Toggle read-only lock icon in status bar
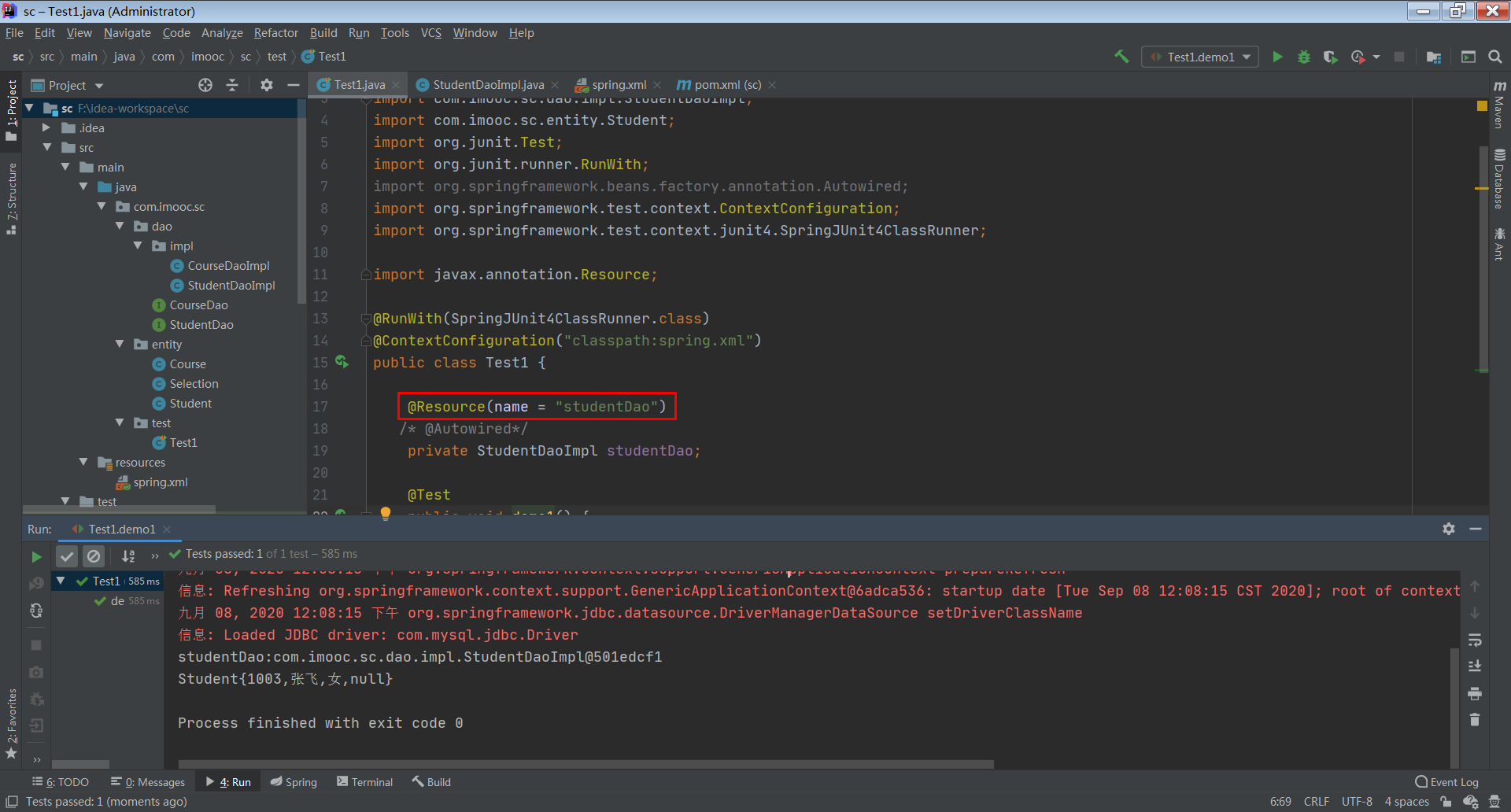Image resolution: width=1511 pixels, height=812 pixels. pos(1446,802)
